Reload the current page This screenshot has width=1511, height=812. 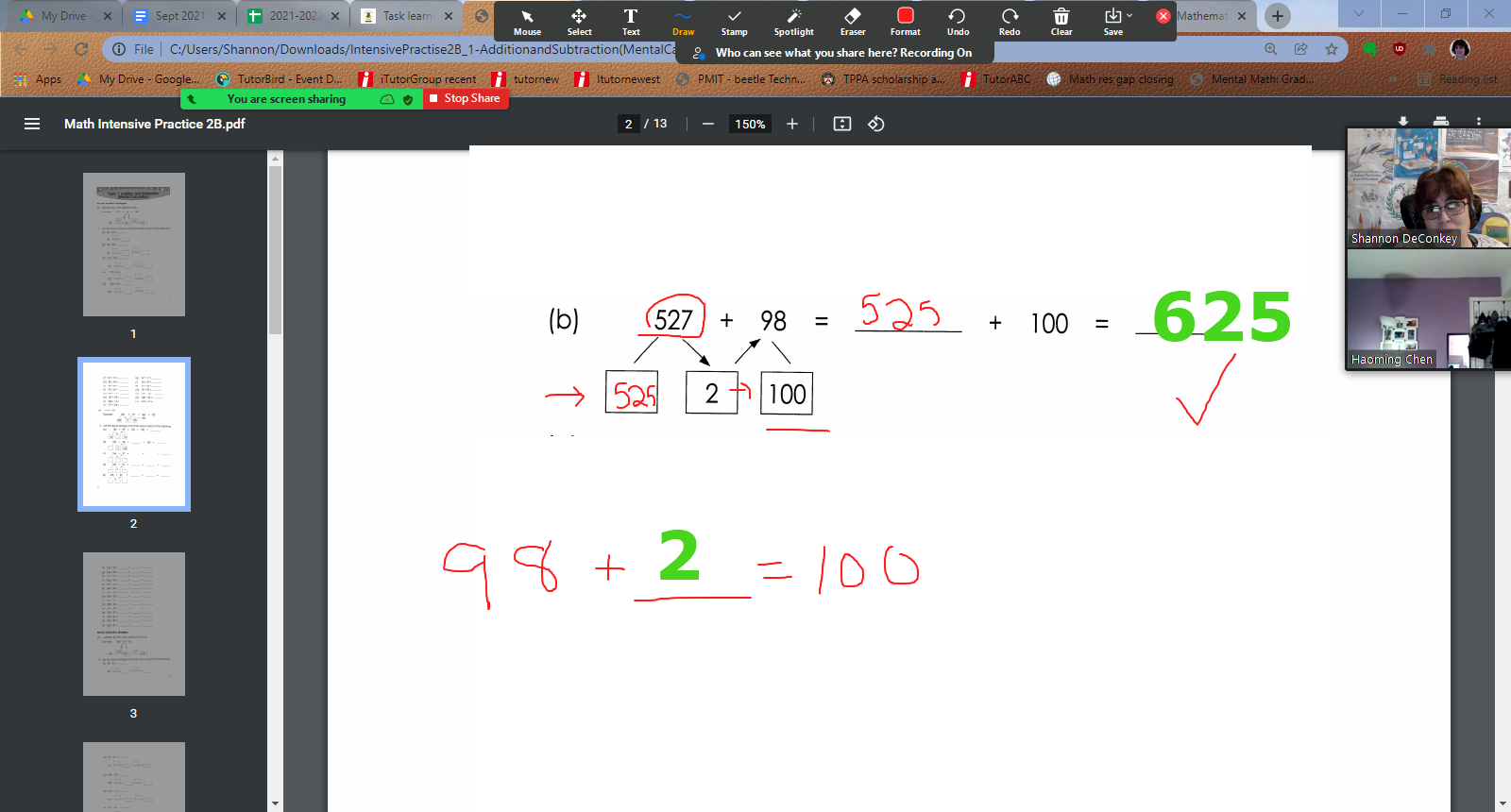pyautogui.click(x=81, y=49)
